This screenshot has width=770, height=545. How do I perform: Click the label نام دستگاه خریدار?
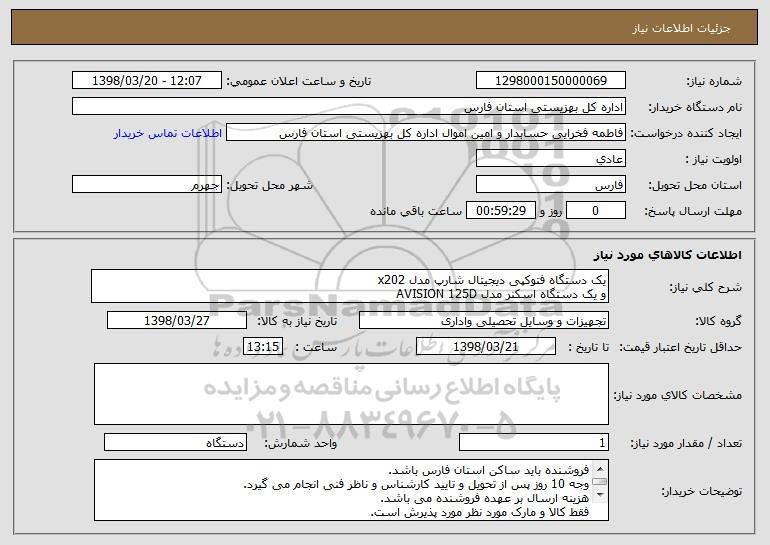(695, 107)
